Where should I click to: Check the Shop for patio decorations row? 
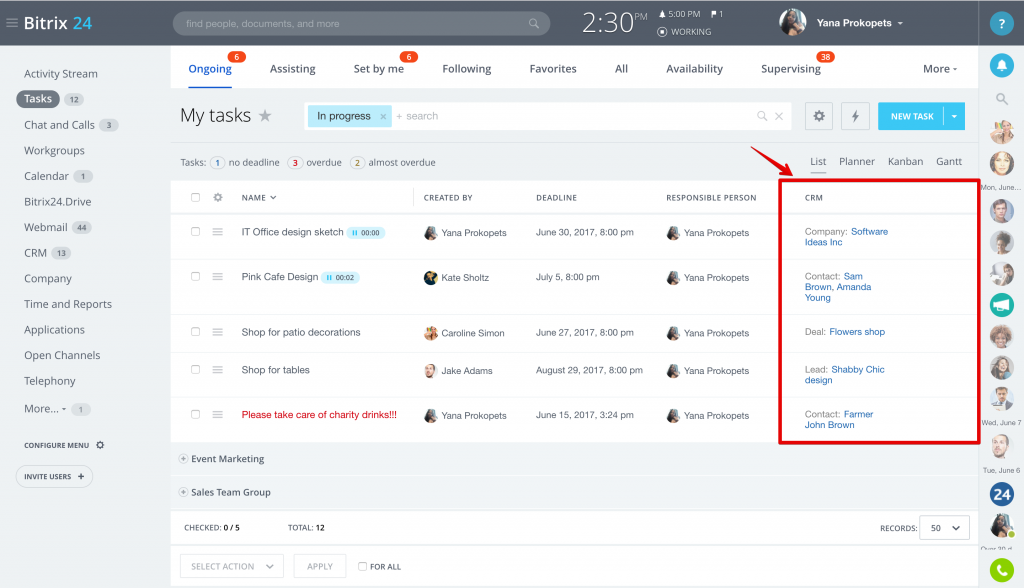pos(195,331)
